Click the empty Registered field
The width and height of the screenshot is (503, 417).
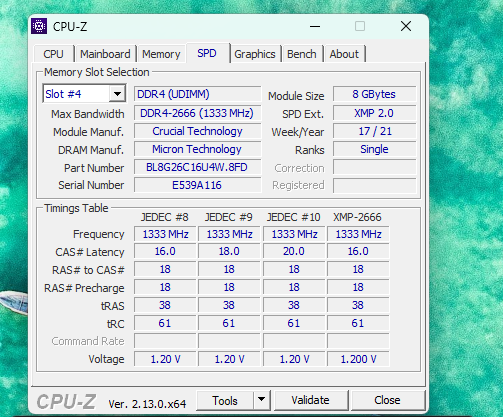tap(374, 185)
